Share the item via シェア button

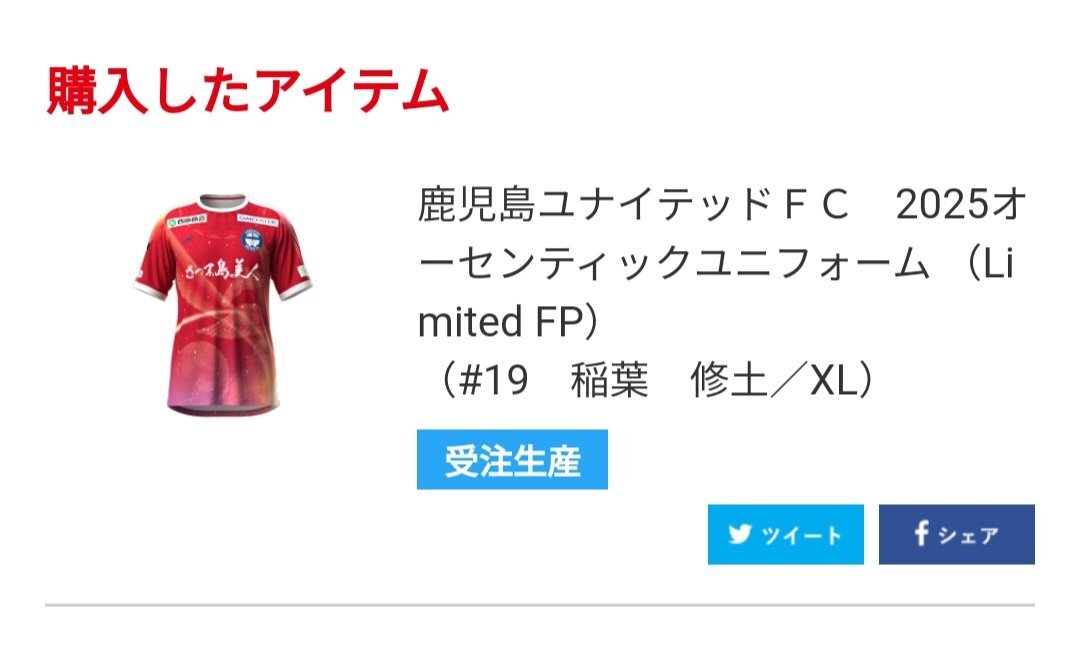click(x=957, y=534)
